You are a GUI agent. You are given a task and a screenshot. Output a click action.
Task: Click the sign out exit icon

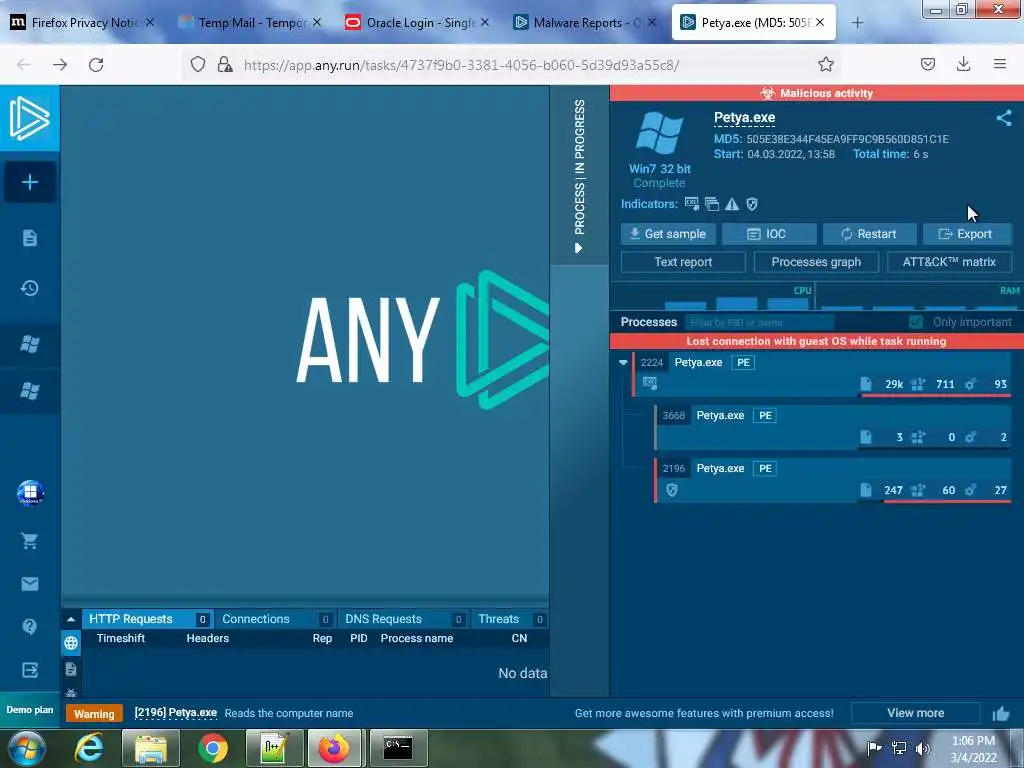[x=29, y=670]
